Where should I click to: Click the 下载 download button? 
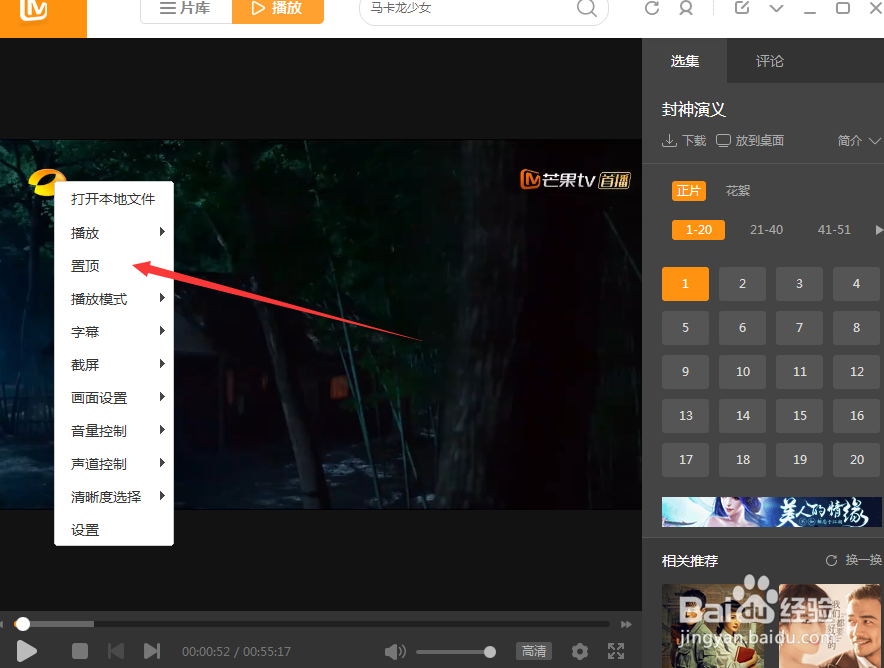tap(684, 140)
